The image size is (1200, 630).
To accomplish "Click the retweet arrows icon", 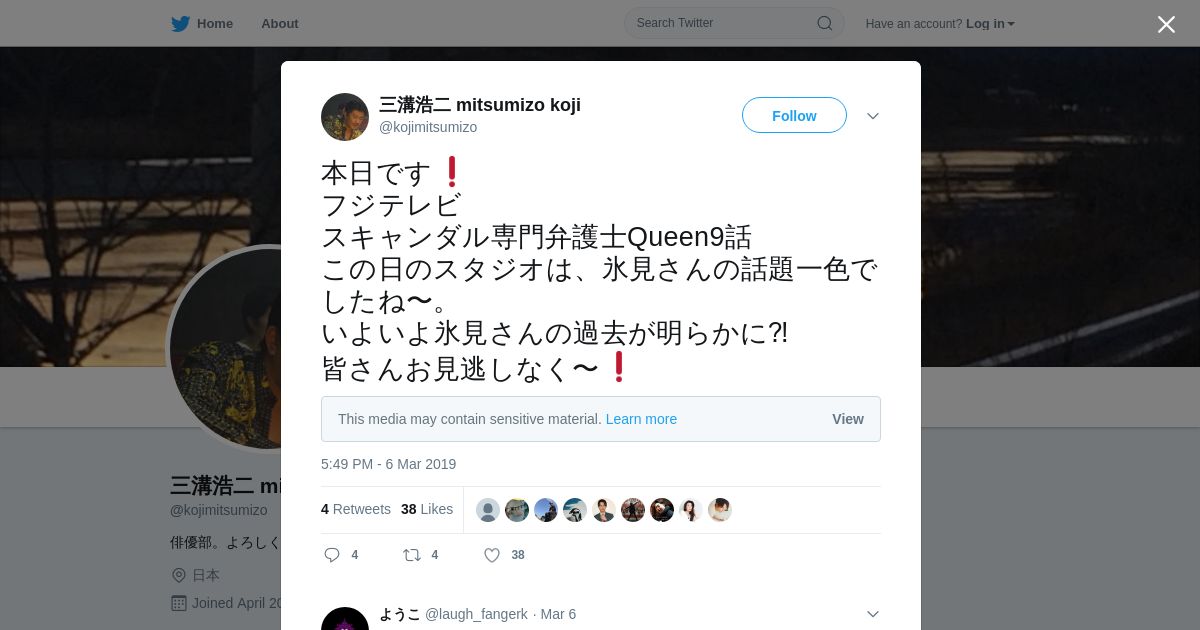I will coord(411,555).
